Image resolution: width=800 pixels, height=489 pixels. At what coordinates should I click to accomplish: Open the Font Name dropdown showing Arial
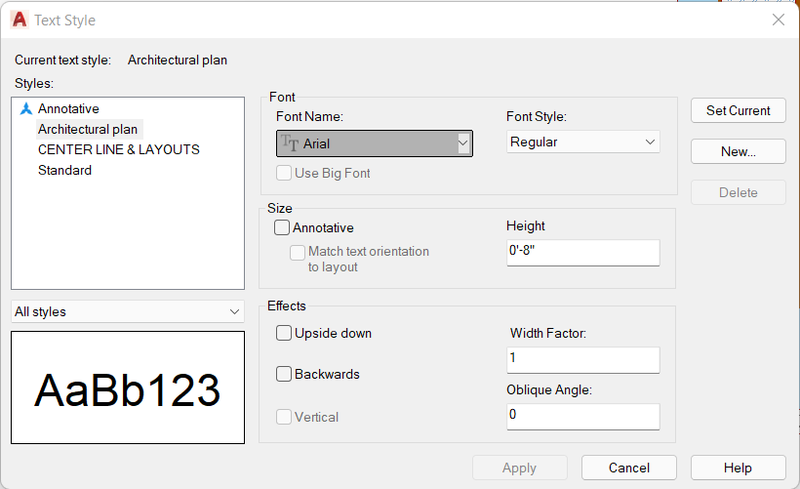point(374,143)
